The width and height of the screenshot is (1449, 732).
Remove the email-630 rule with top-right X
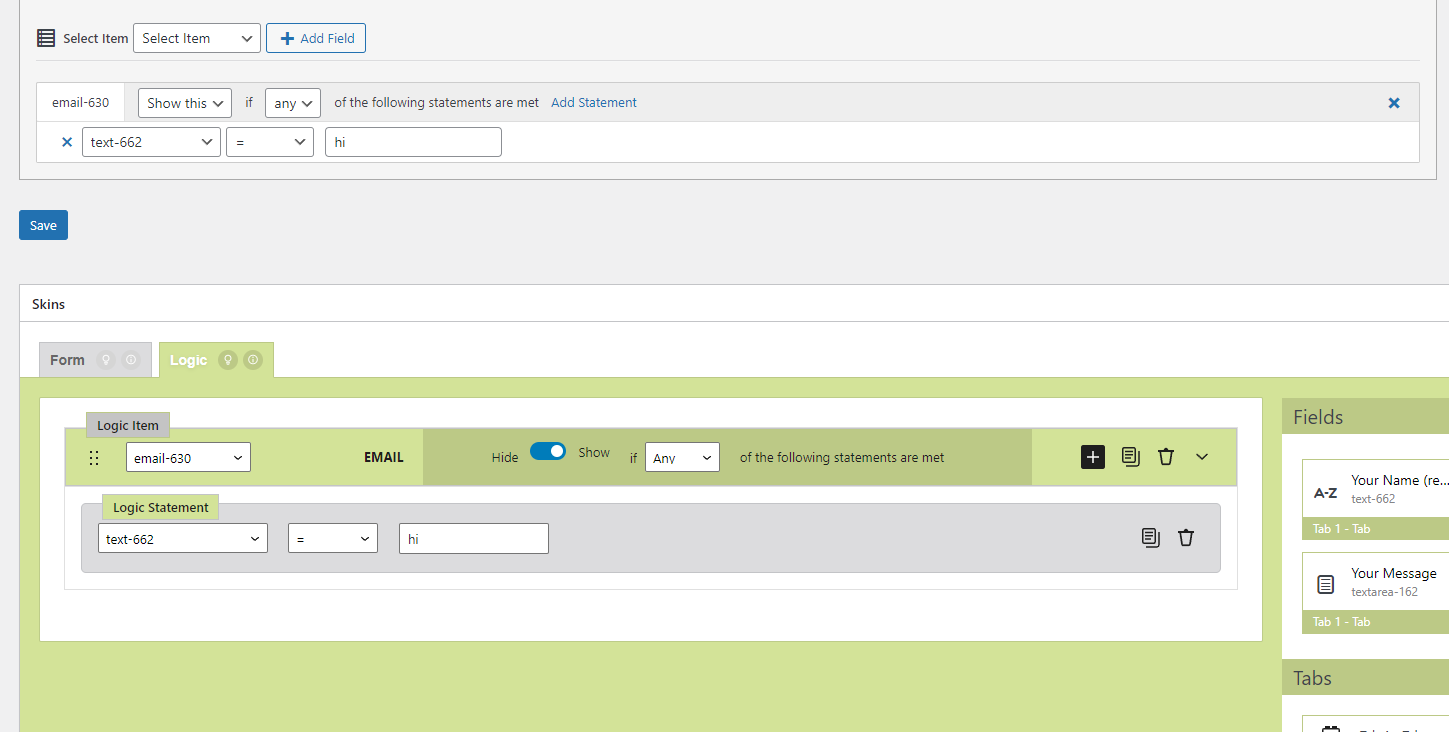pos(1394,103)
